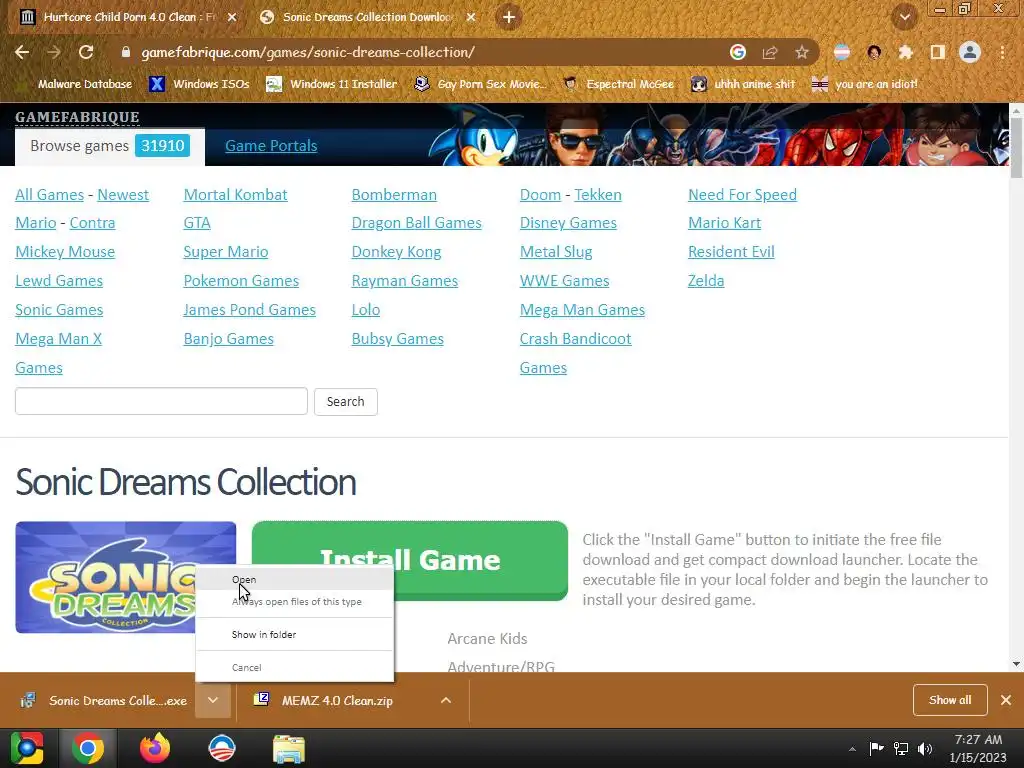Open the Malware Database bookmark
Viewport: 1024px width, 768px height.
74,84
